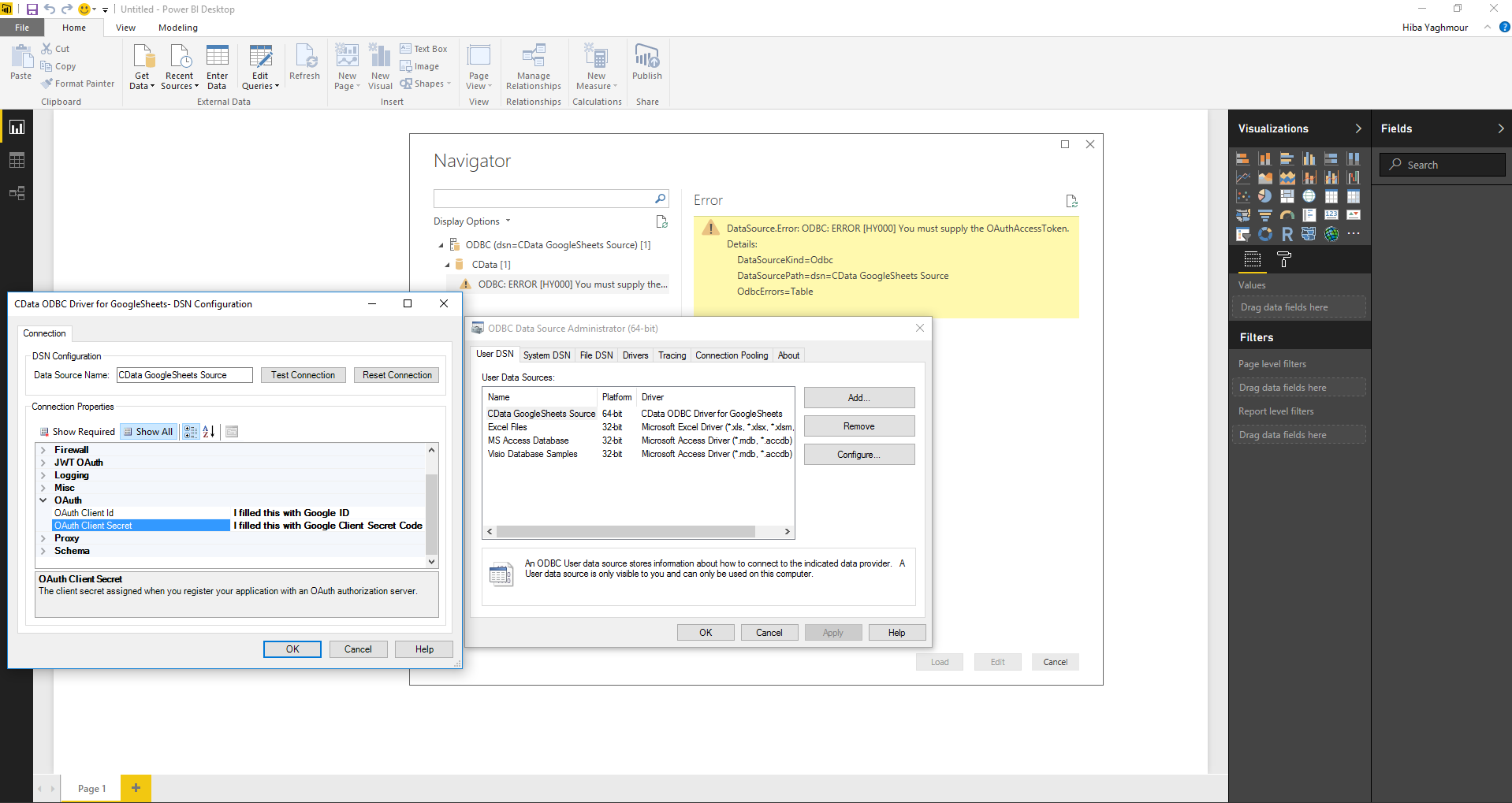Select the funnel chart visualization icon

[1264, 215]
